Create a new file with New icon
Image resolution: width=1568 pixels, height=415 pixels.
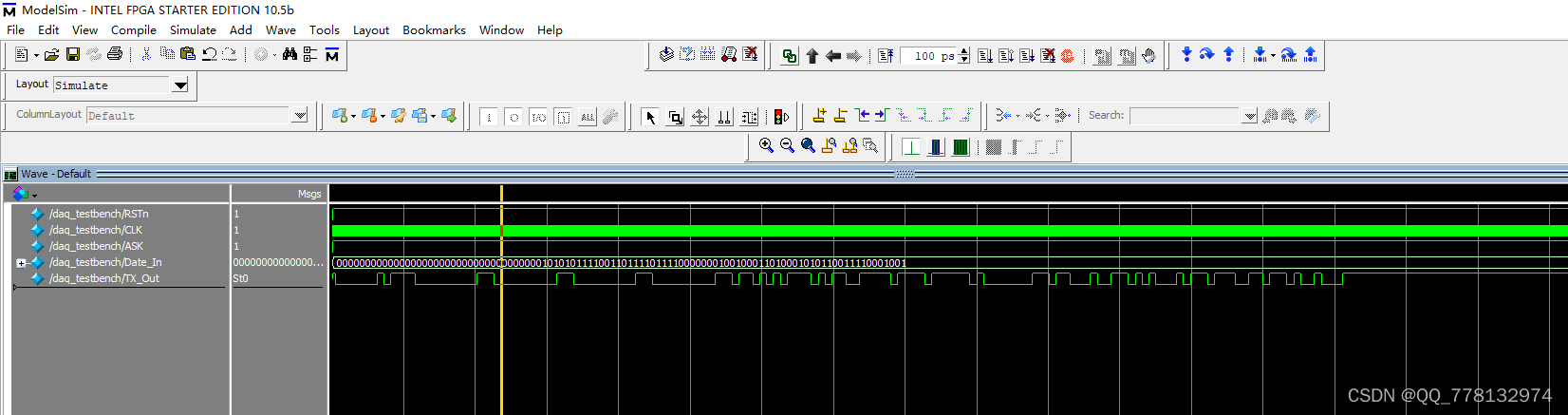(x=22, y=55)
